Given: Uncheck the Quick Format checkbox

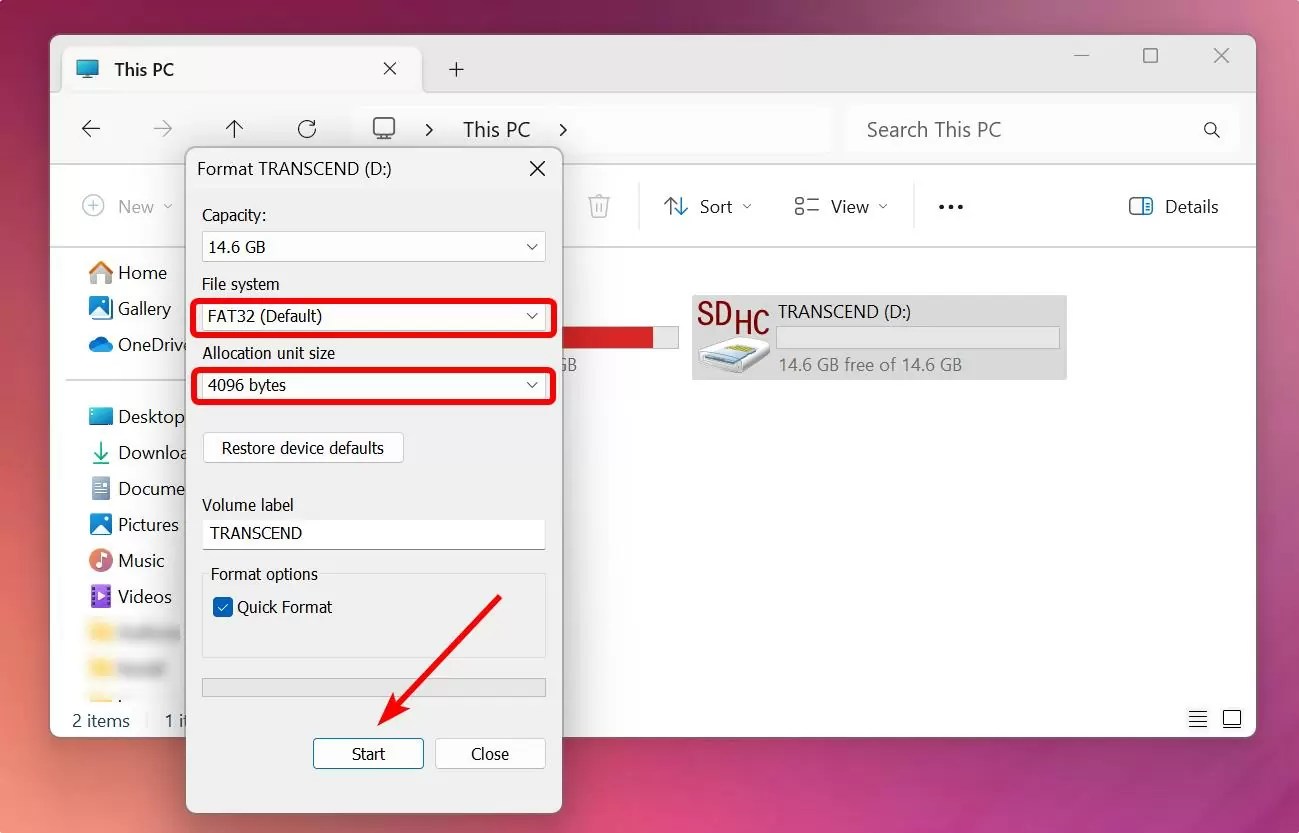Looking at the screenshot, I should tap(222, 607).
